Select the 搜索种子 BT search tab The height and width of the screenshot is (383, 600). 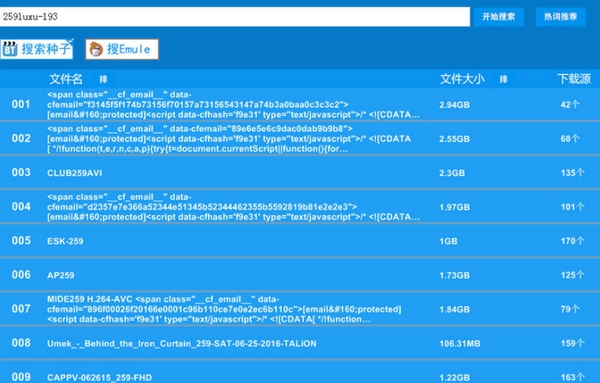click(x=37, y=49)
